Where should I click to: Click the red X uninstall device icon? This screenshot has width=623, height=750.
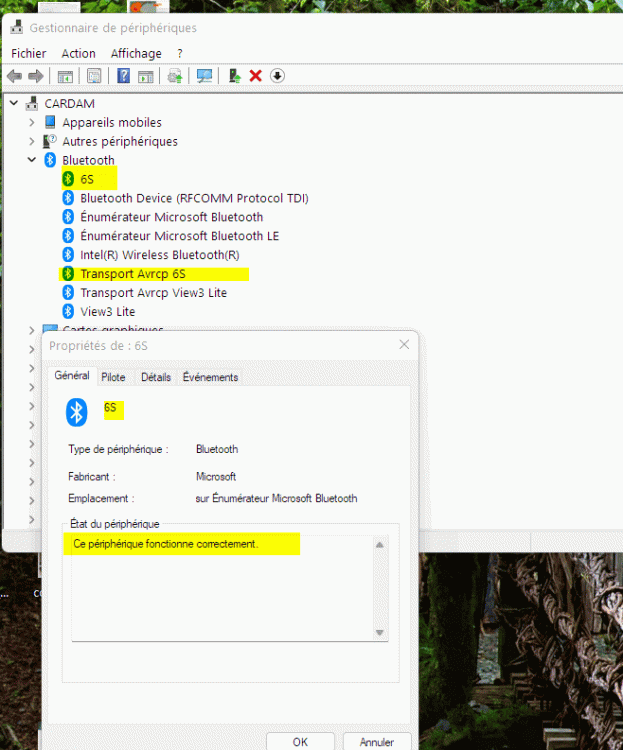point(256,76)
